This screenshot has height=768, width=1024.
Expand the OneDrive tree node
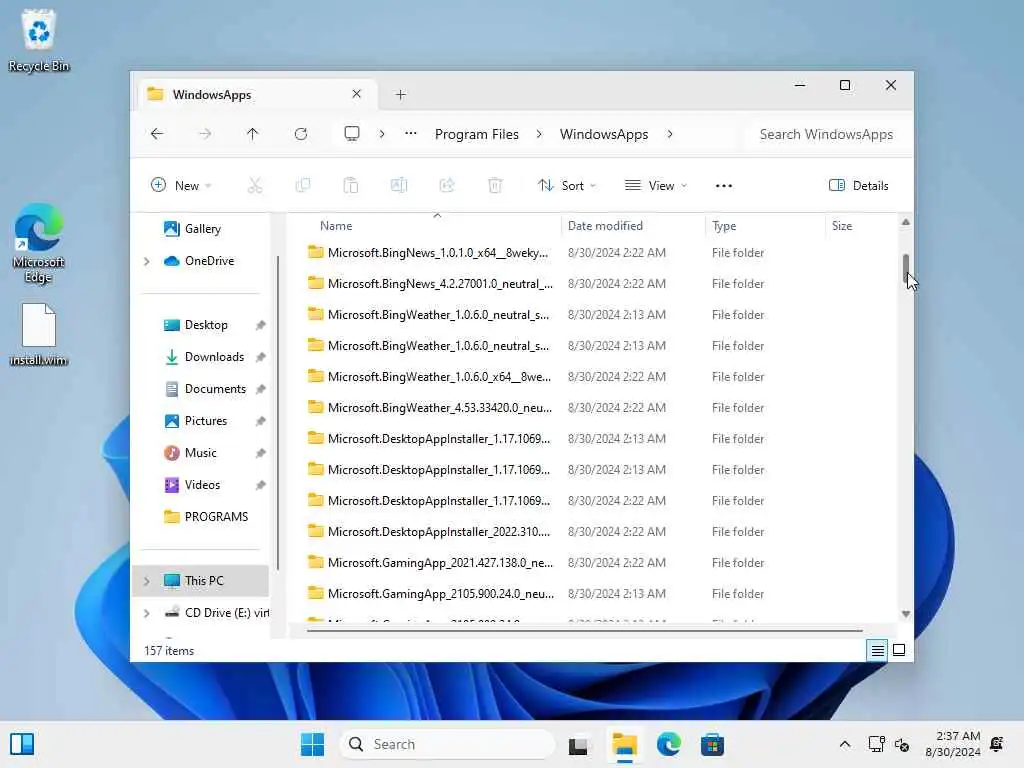[147, 261]
